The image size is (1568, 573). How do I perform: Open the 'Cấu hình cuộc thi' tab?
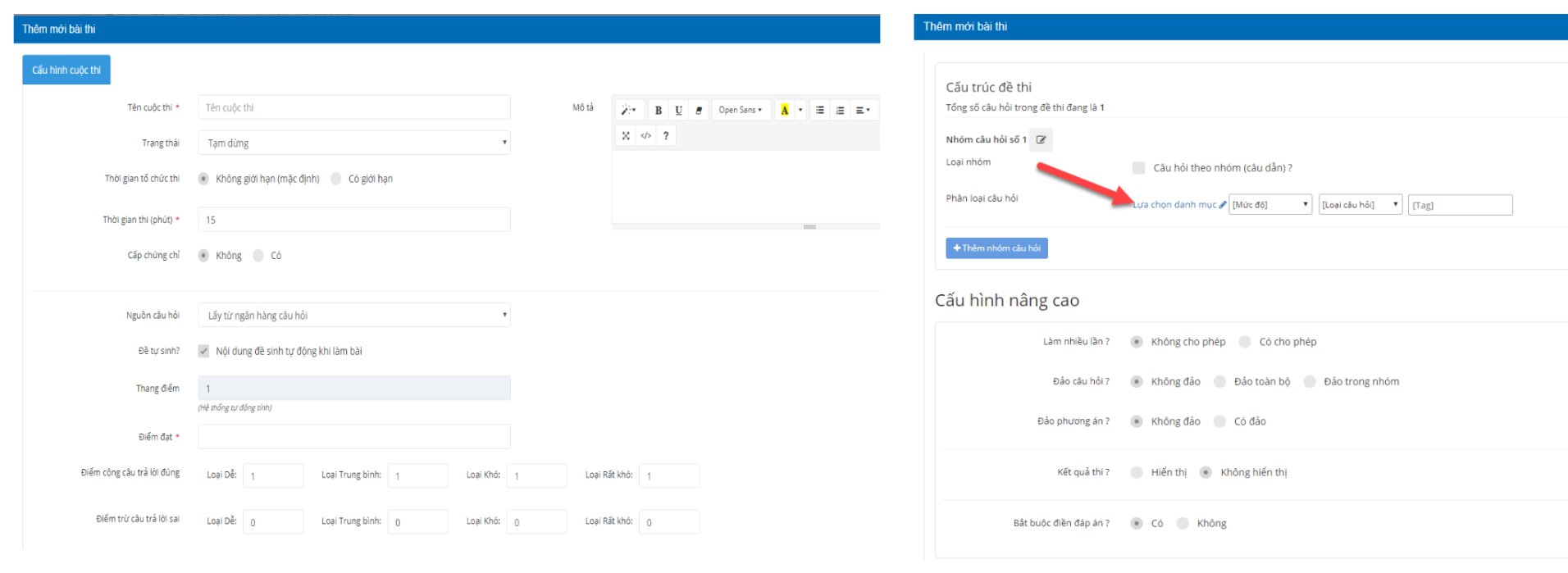point(66,70)
